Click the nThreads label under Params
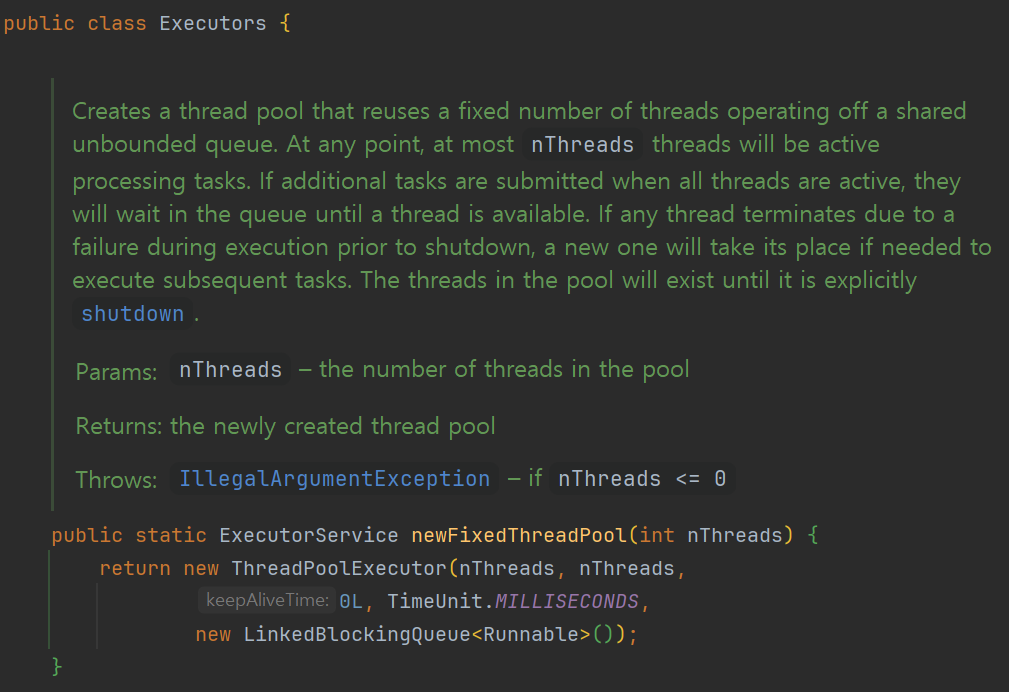 coord(230,369)
